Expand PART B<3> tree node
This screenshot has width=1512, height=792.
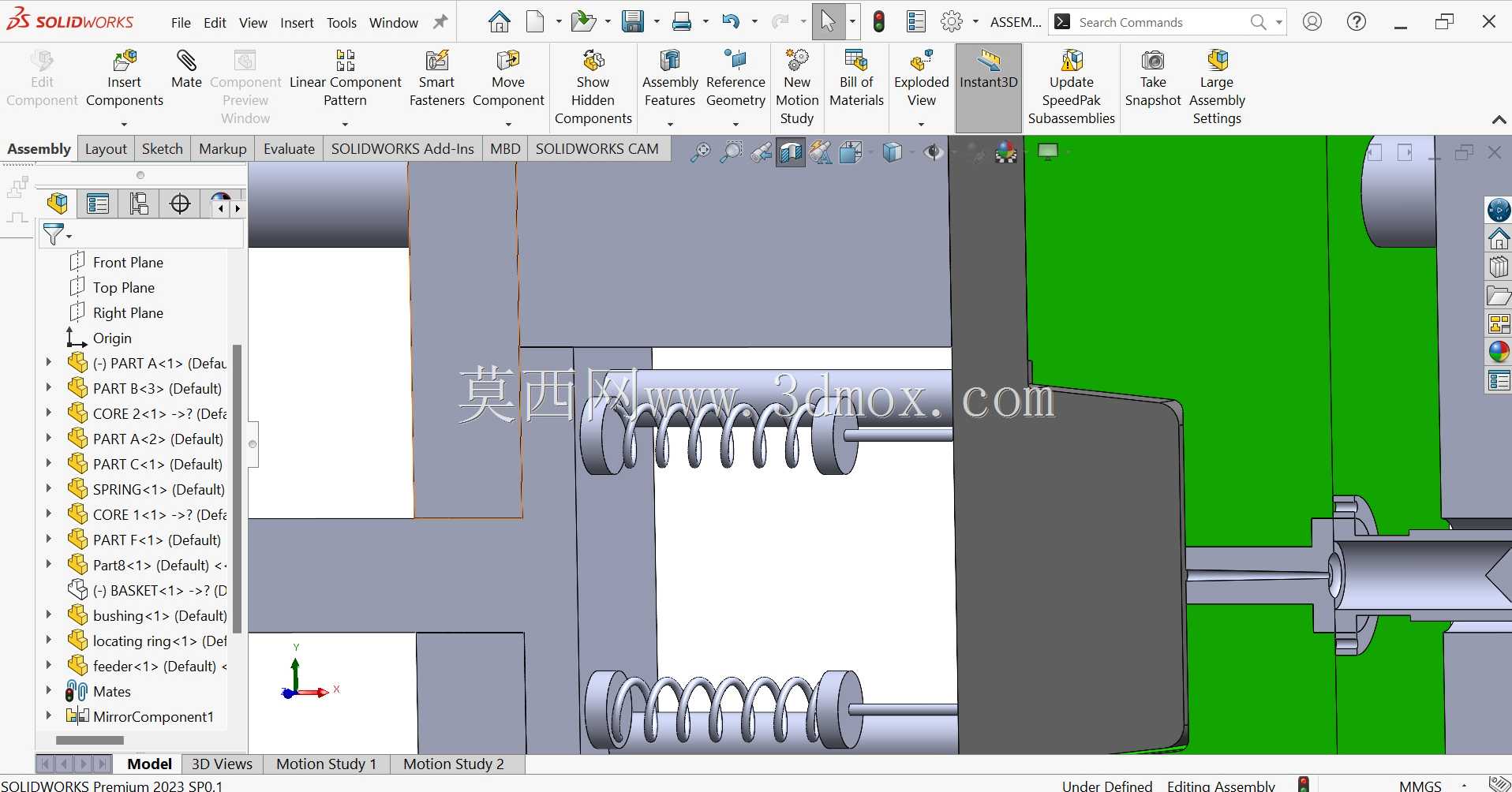coord(49,388)
